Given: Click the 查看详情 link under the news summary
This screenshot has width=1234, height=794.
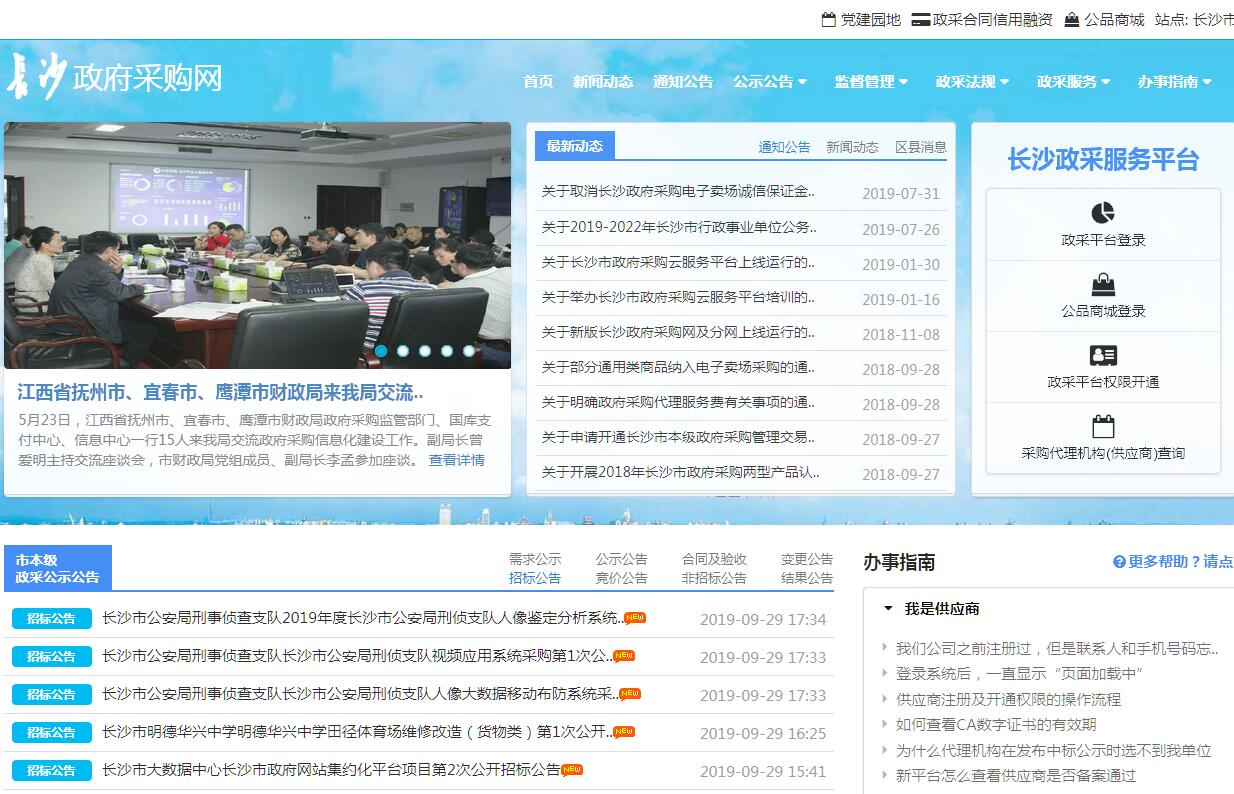Looking at the screenshot, I should pos(456,460).
